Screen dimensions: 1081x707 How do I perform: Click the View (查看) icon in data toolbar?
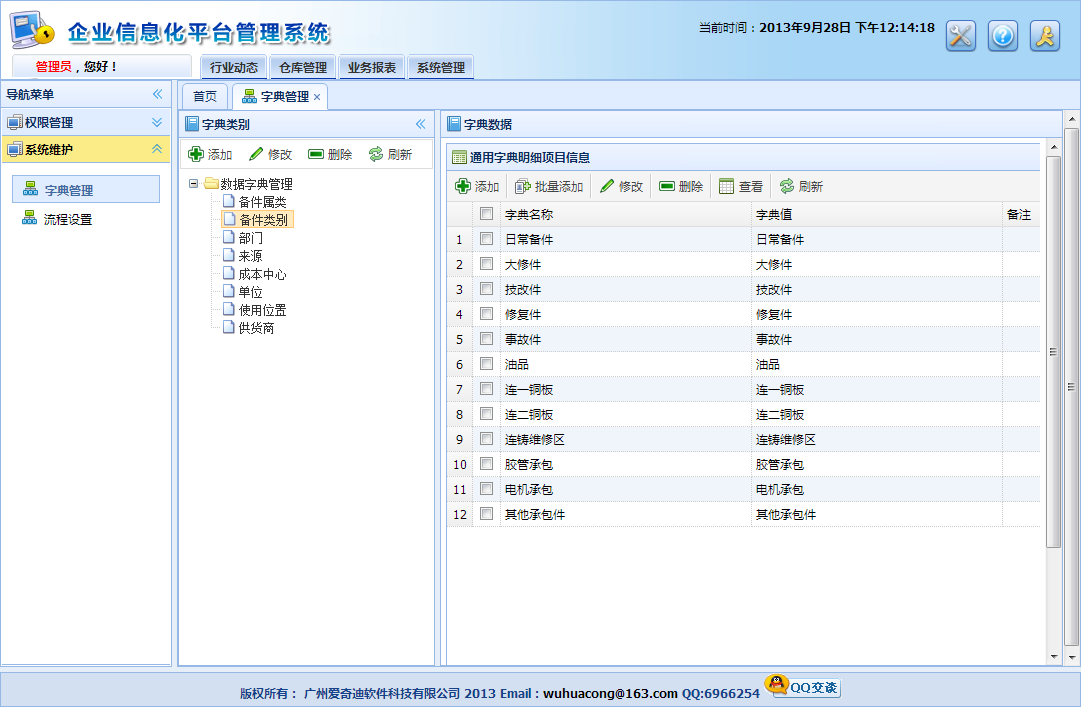727,186
